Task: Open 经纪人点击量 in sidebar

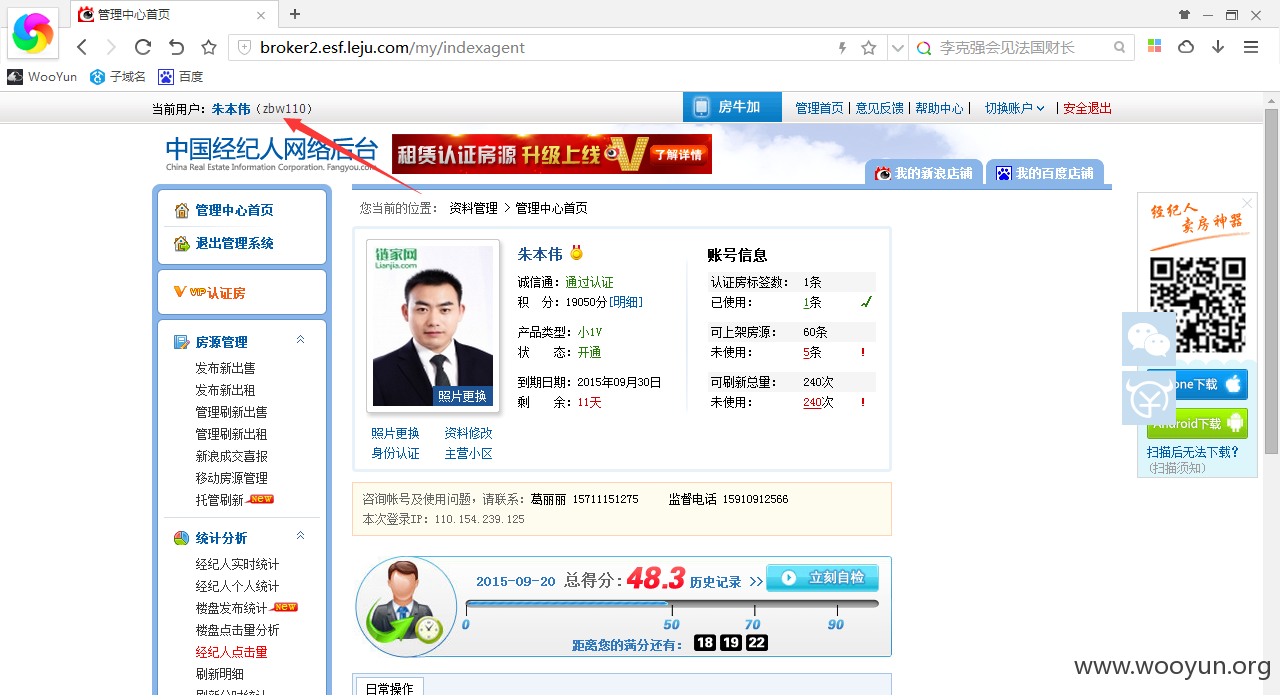Action: tap(231, 652)
